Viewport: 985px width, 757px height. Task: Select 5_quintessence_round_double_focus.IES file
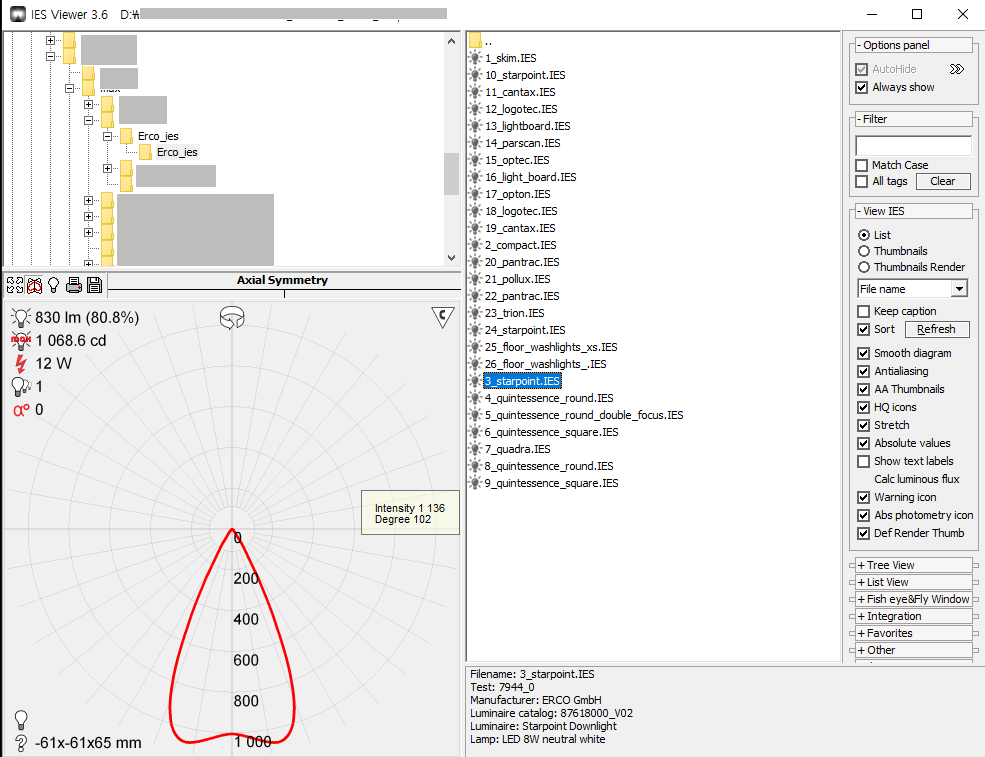[584, 415]
